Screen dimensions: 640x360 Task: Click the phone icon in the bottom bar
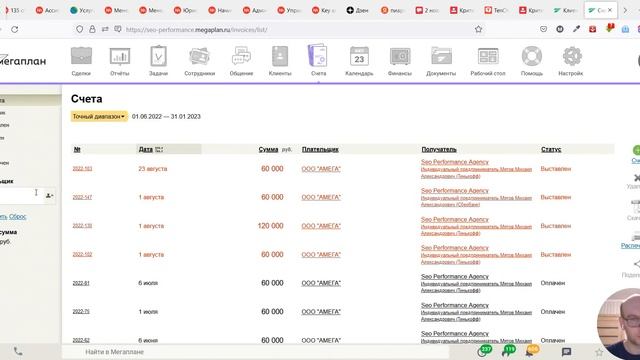(x=18, y=351)
